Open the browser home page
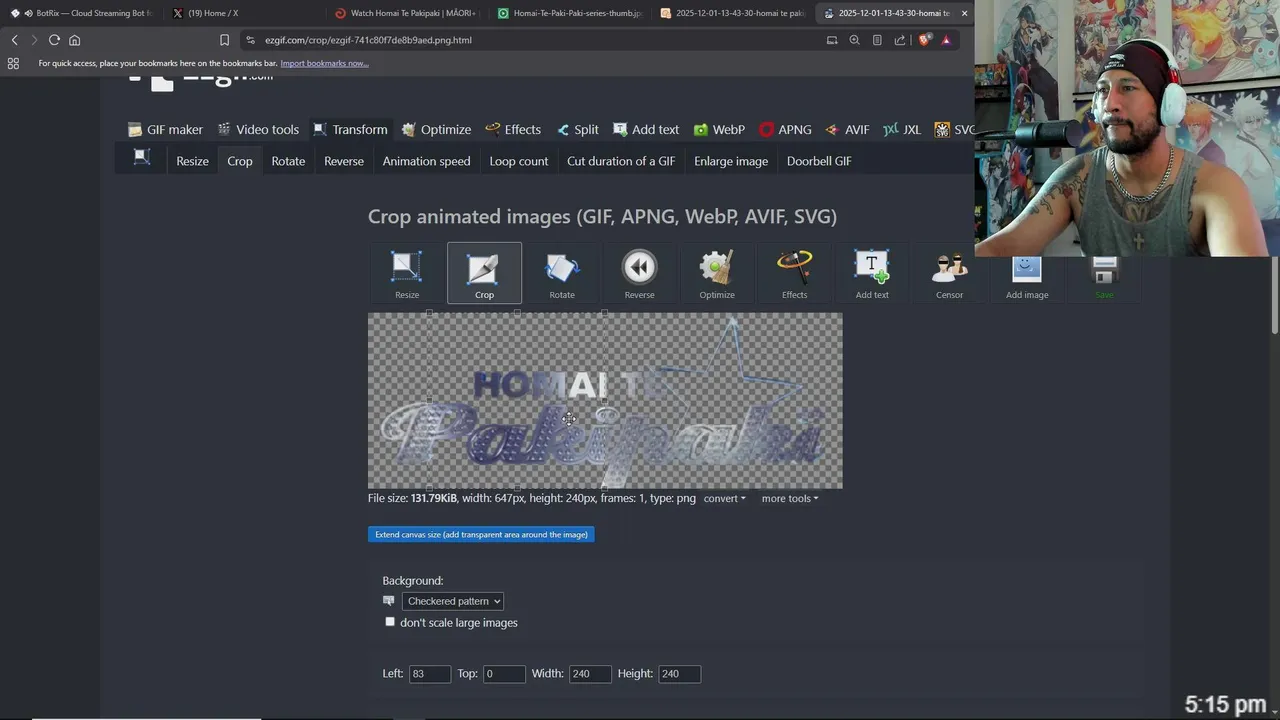Viewport: 1280px width, 720px height. click(x=74, y=40)
